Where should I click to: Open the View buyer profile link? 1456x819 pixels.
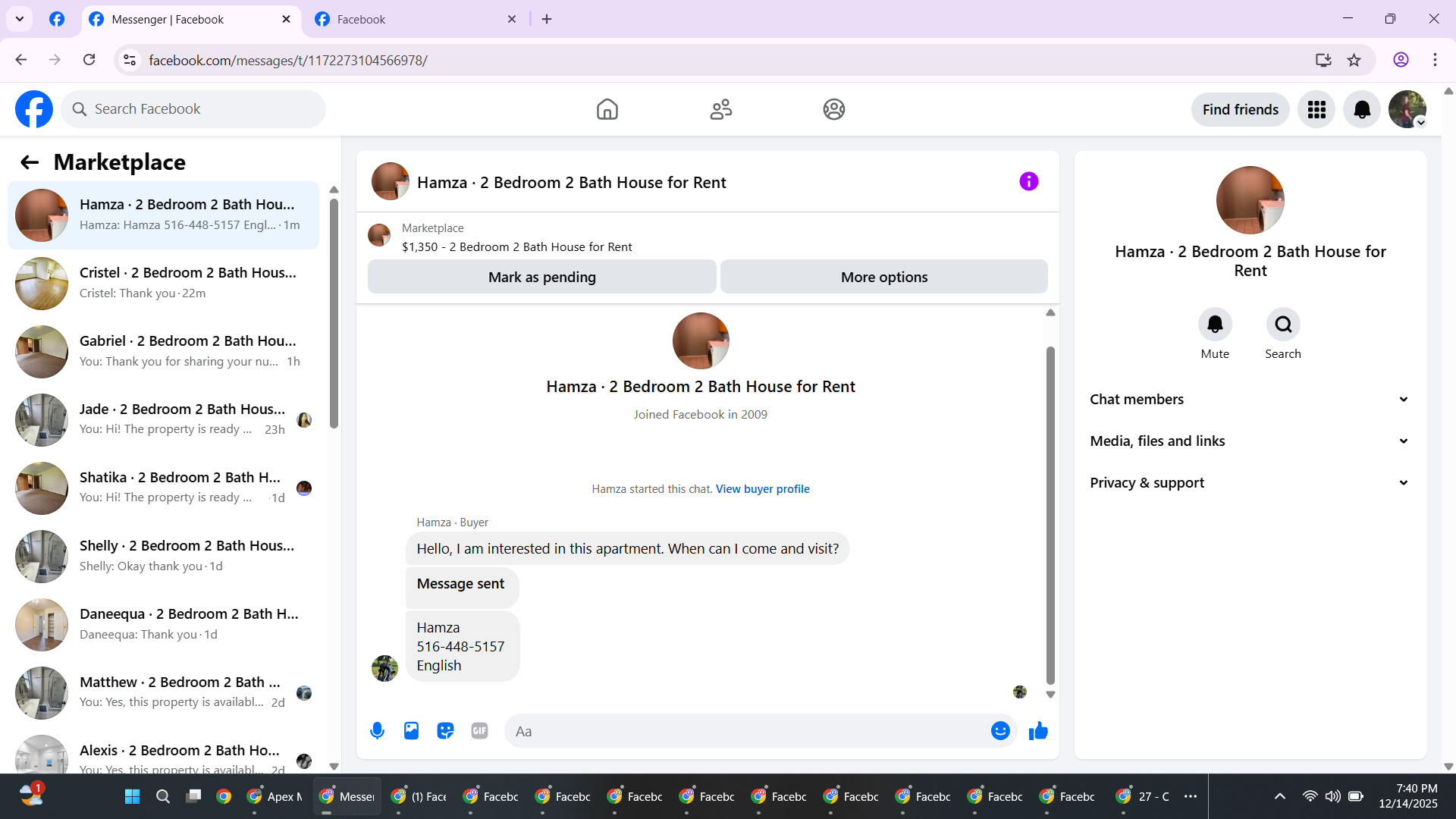point(762,489)
